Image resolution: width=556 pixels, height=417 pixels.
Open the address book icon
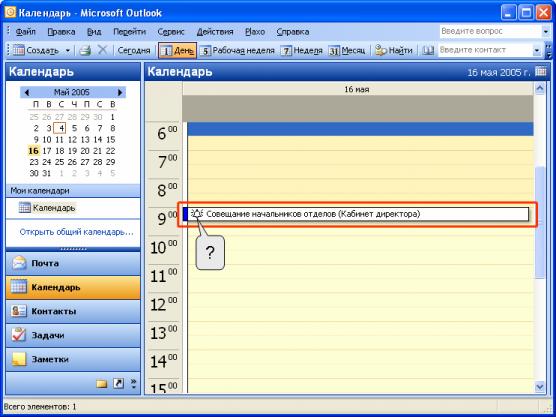(x=428, y=51)
